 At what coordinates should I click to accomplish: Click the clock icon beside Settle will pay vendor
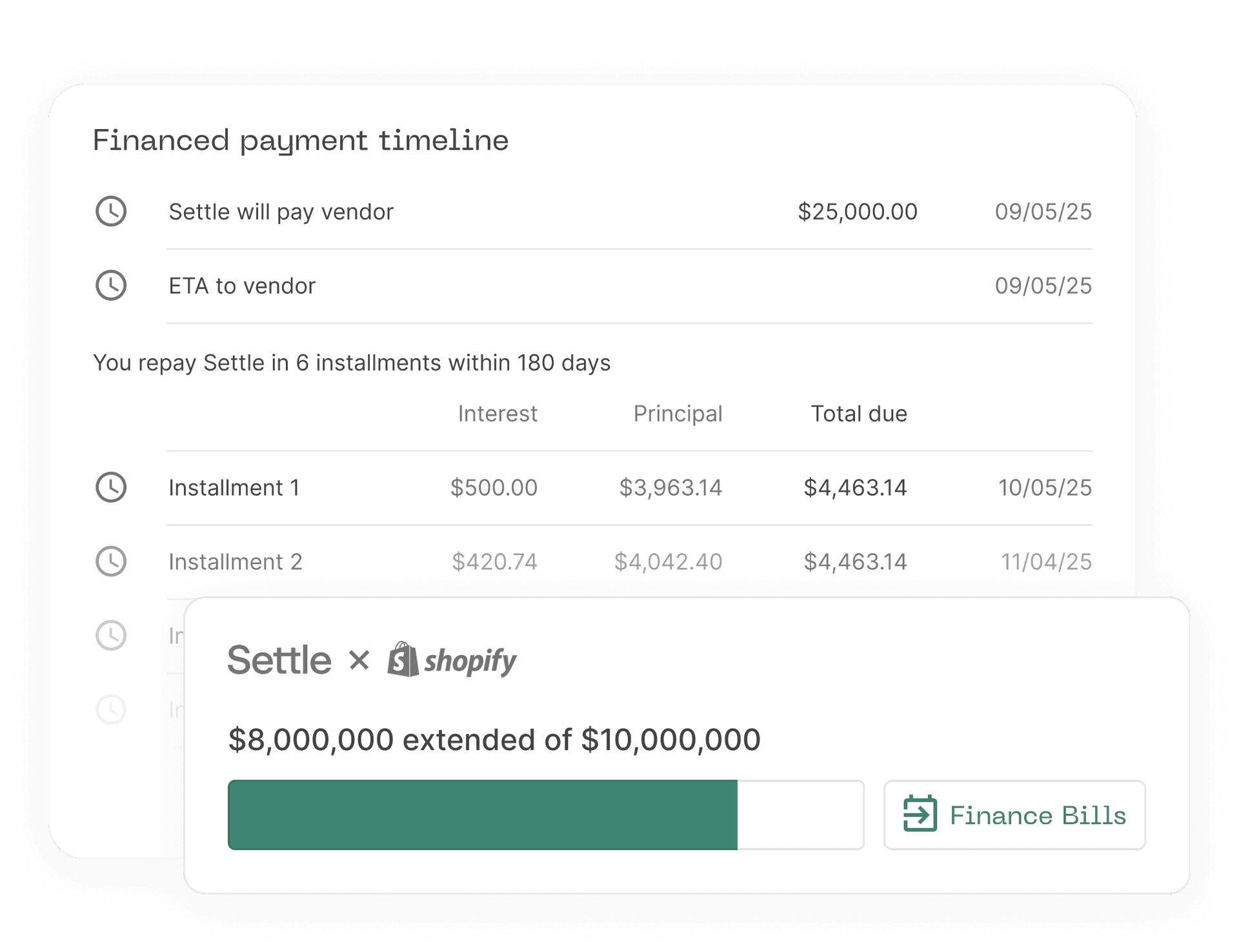tap(111, 211)
